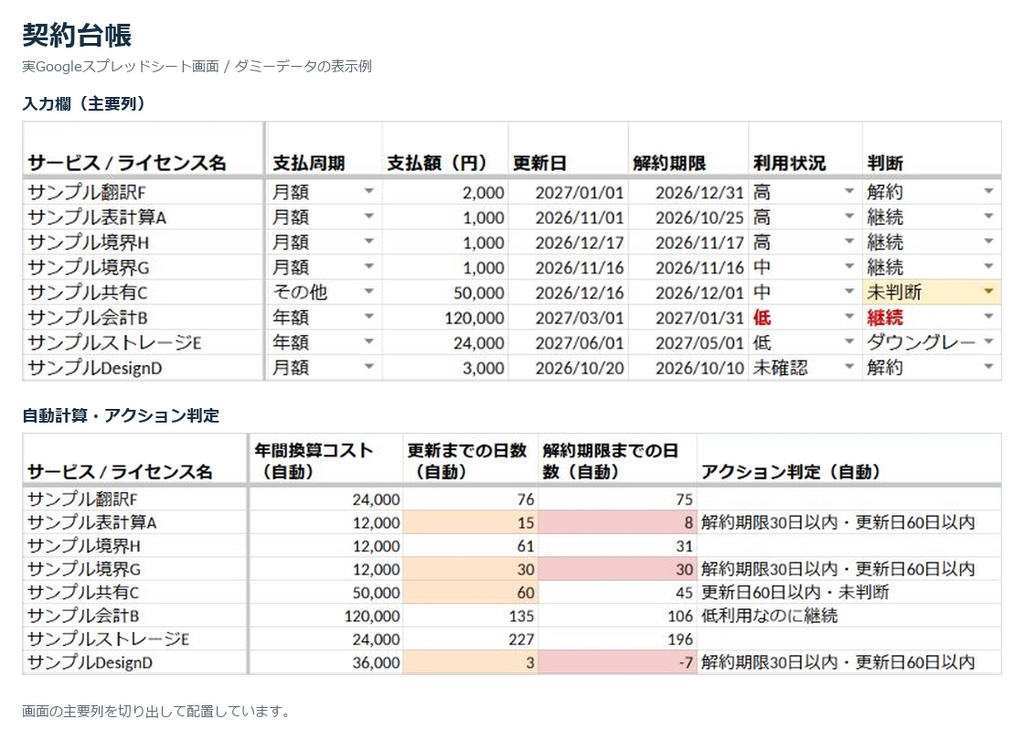The image size is (1024, 730).
Task: Select the highlighted days-to-renewal cell 3
Action: coord(470,662)
